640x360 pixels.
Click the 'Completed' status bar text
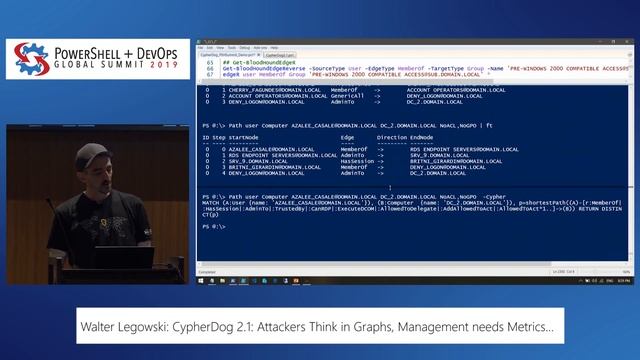[x=207, y=272]
